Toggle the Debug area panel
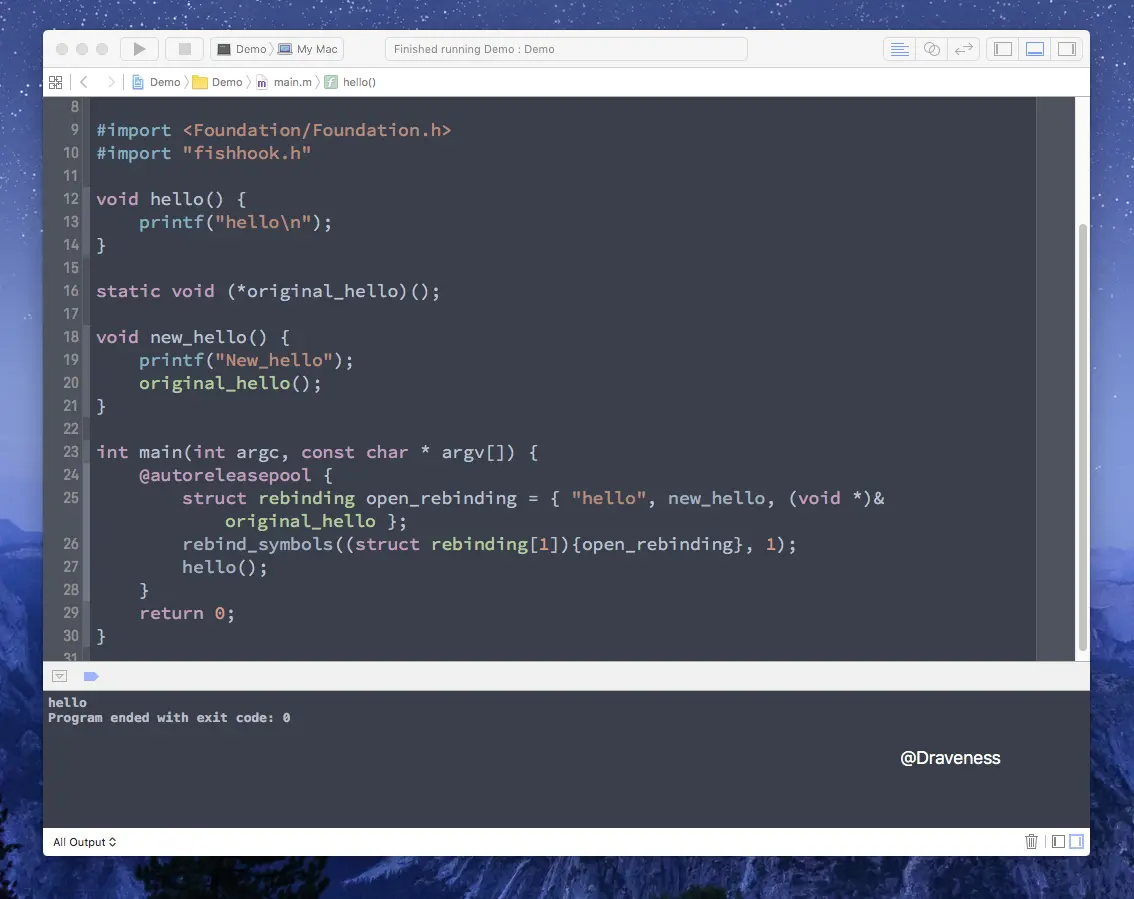Screen dimensions: 1134x899 point(1035,49)
